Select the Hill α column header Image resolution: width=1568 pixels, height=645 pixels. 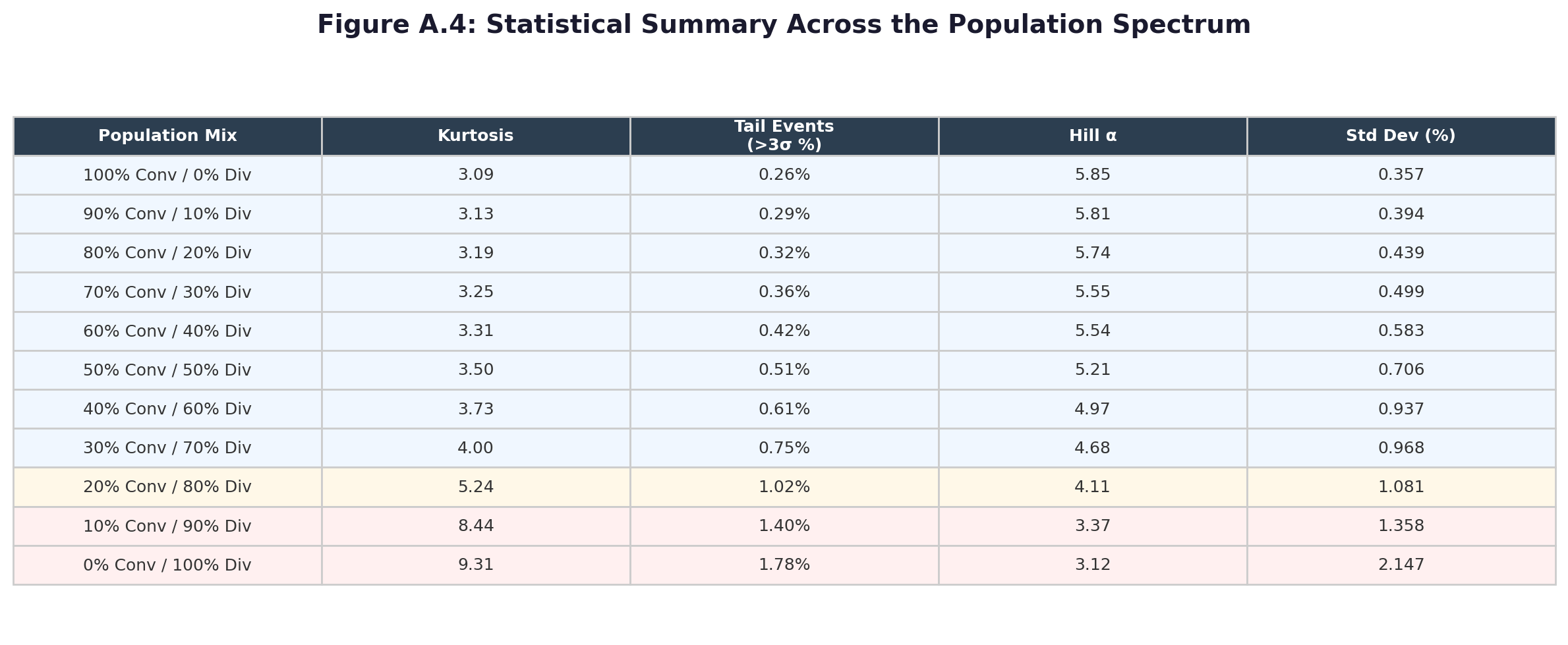(x=1093, y=136)
